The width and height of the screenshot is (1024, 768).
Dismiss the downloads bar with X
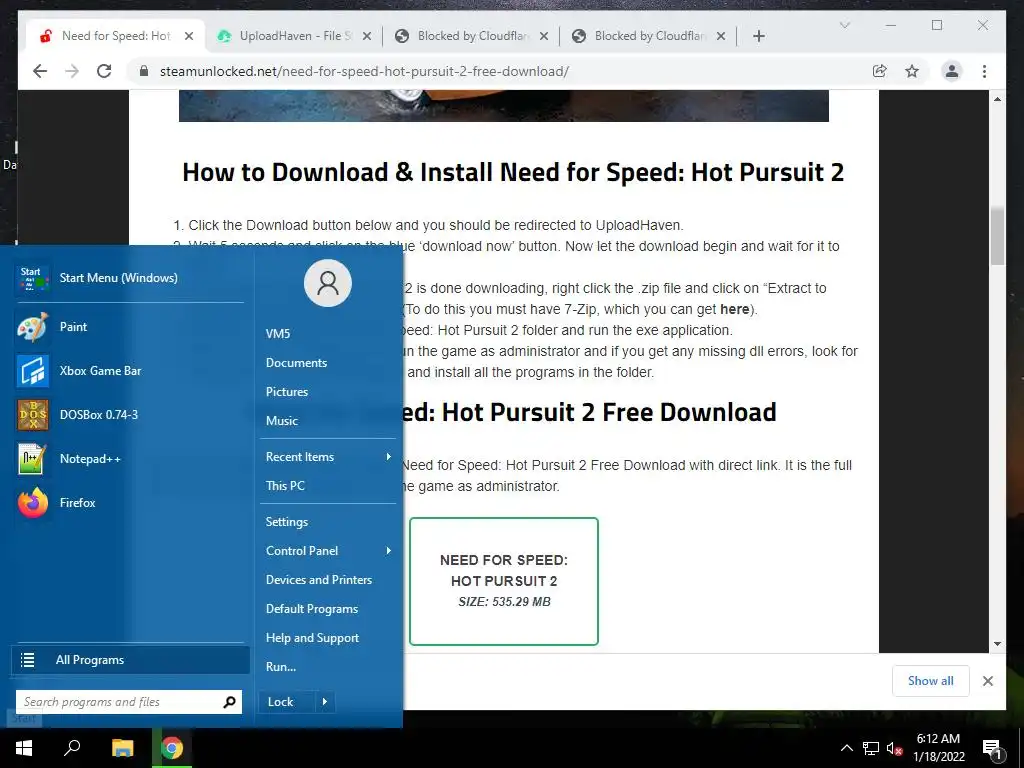(x=987, y=681)
